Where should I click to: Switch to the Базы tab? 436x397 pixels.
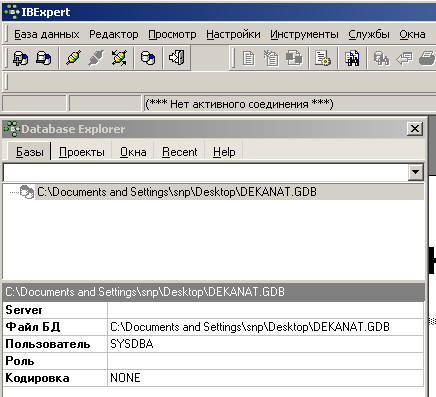click(x=29, y=152)
